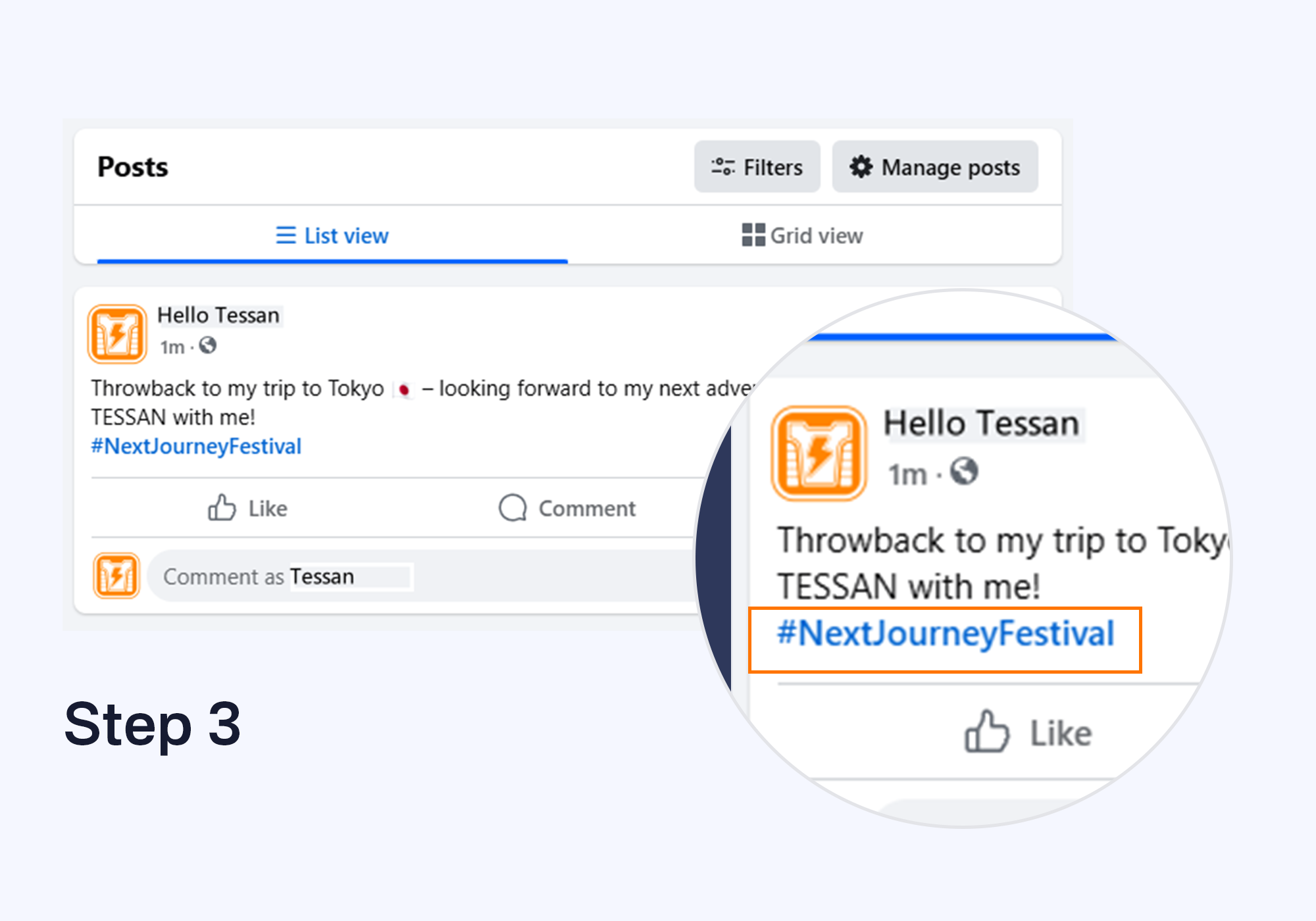
Task: Switch to the List view tab
Action: 332,236
